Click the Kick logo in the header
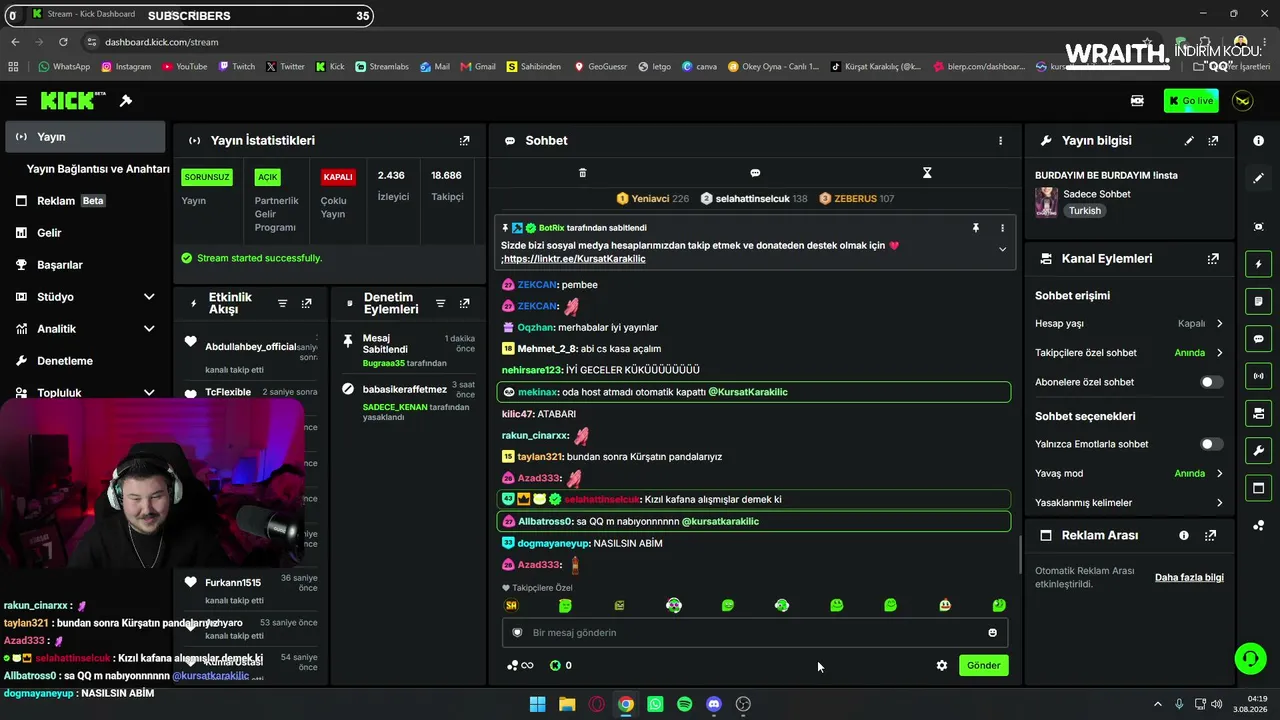1280x720 pixels. (73, 100)
